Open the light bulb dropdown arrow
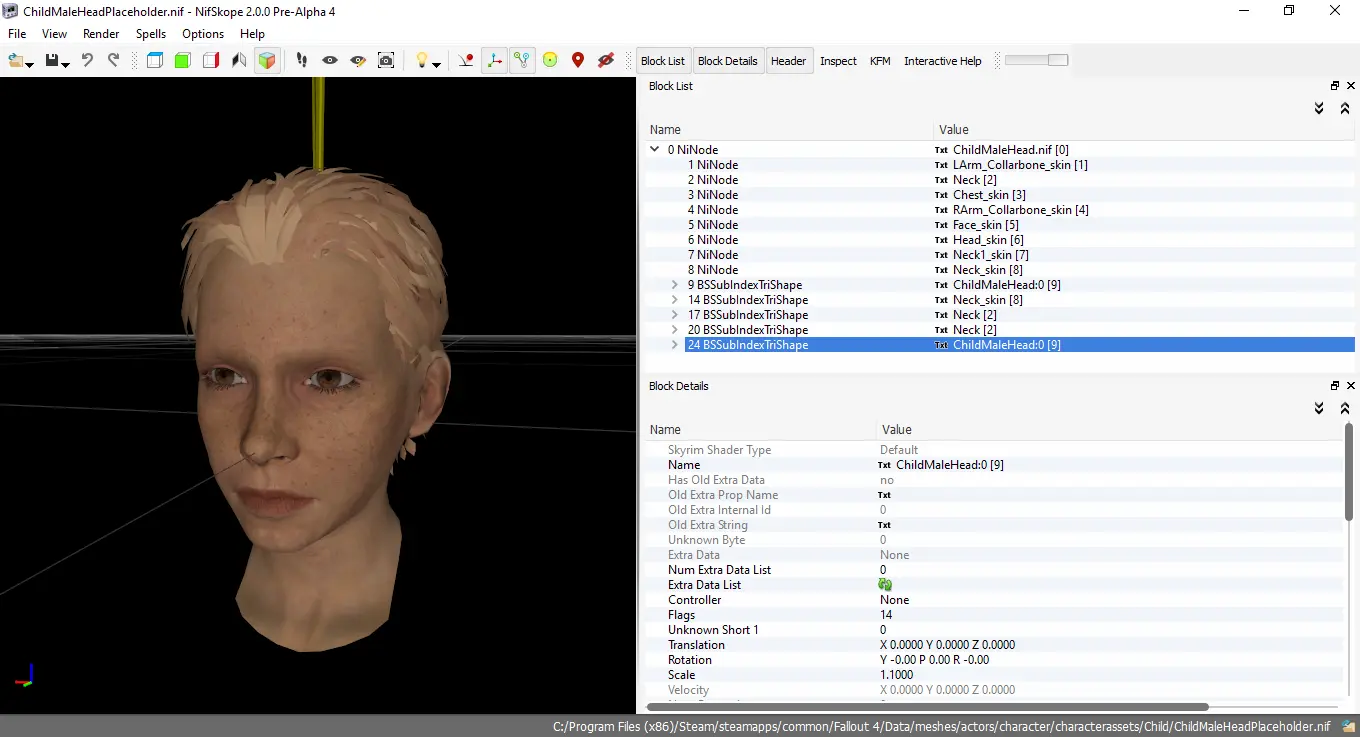The image size is (1360, 737). pos(436,64)
